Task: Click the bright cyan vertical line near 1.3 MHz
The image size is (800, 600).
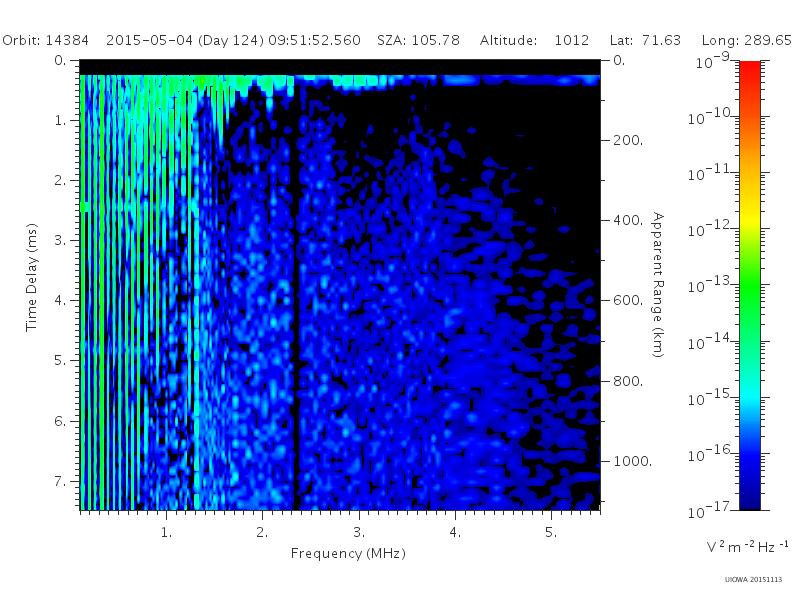Action: [x=196, y=316]
